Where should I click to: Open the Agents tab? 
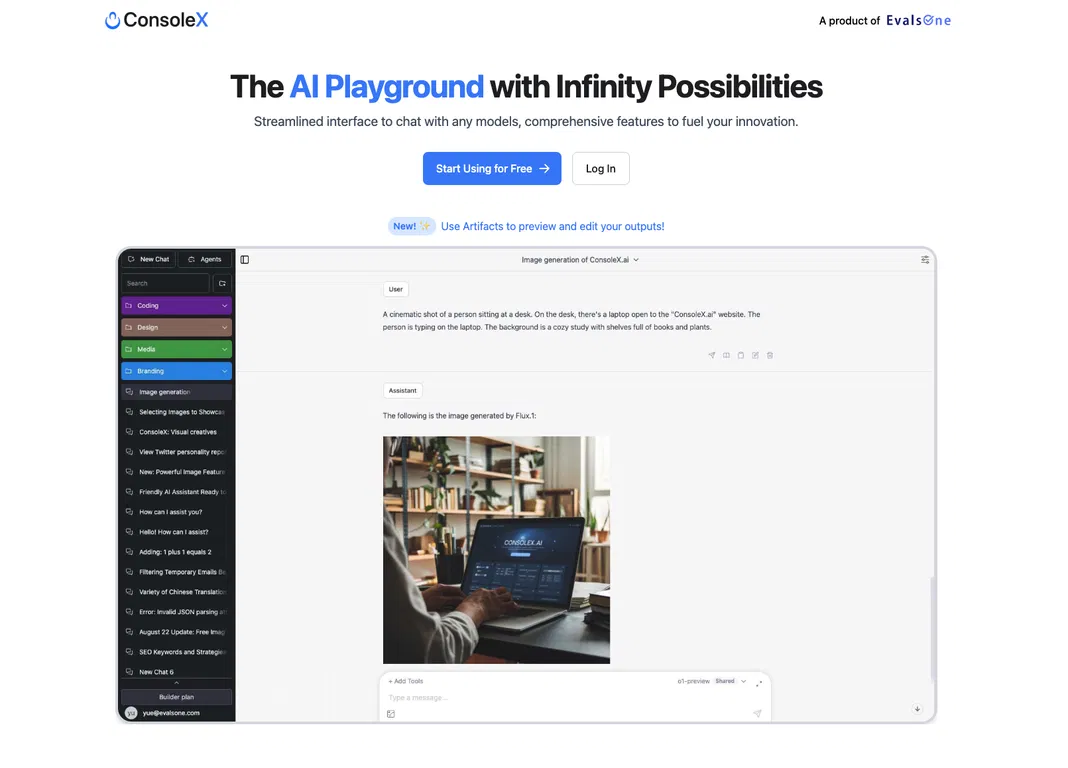click(205, 259)
